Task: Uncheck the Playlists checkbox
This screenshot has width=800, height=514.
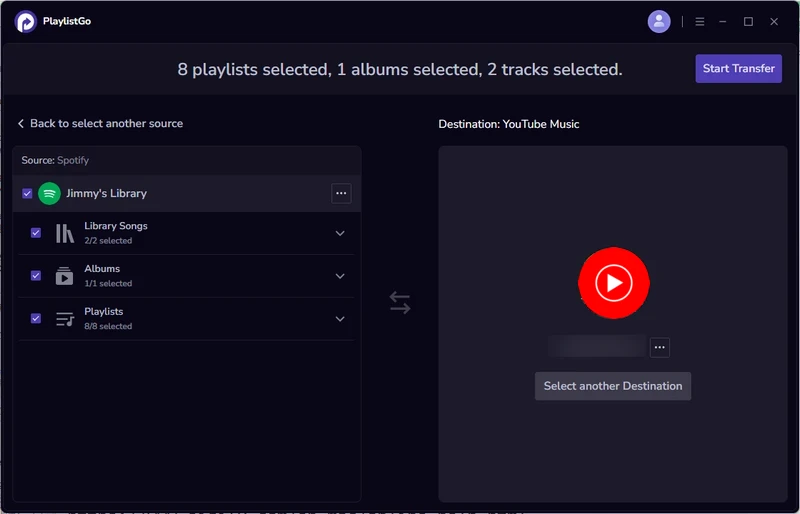Action: click(36, 319)
